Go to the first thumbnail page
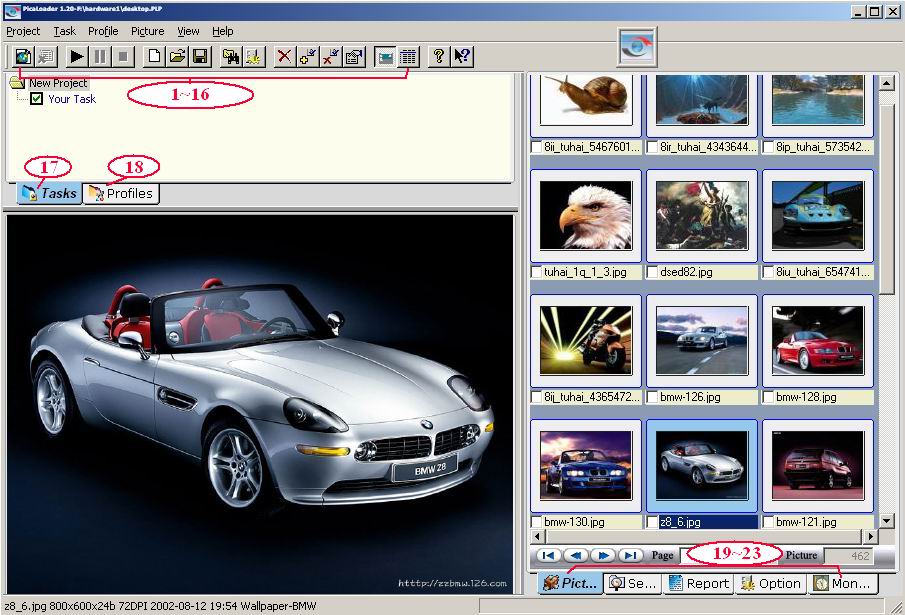This screenshot has height=615, width=905. click(x=547, y=555)
